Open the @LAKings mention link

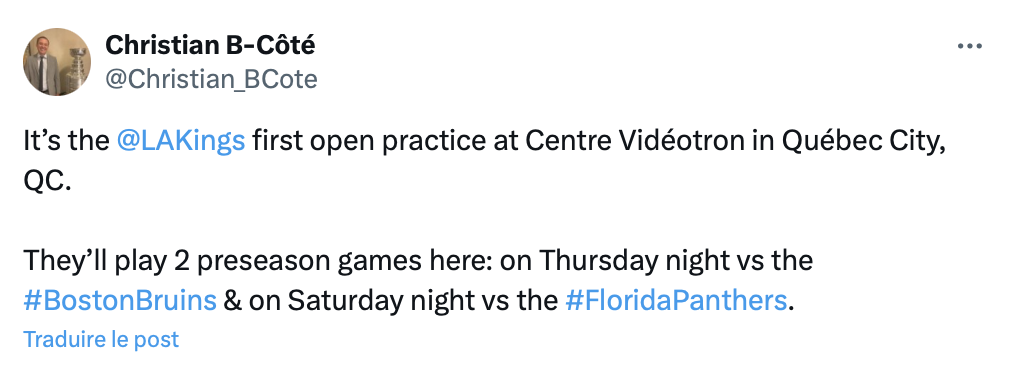(181, 140)
